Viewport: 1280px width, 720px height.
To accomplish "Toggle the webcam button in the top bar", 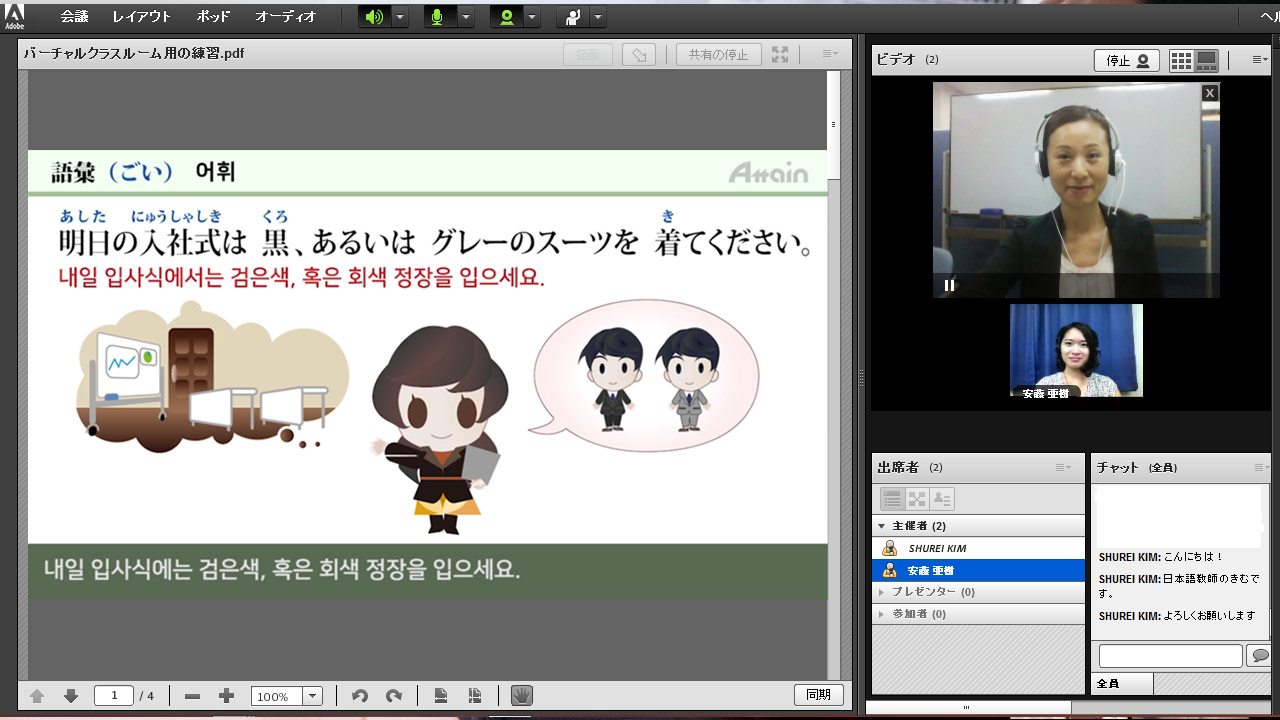I will 507,17.
